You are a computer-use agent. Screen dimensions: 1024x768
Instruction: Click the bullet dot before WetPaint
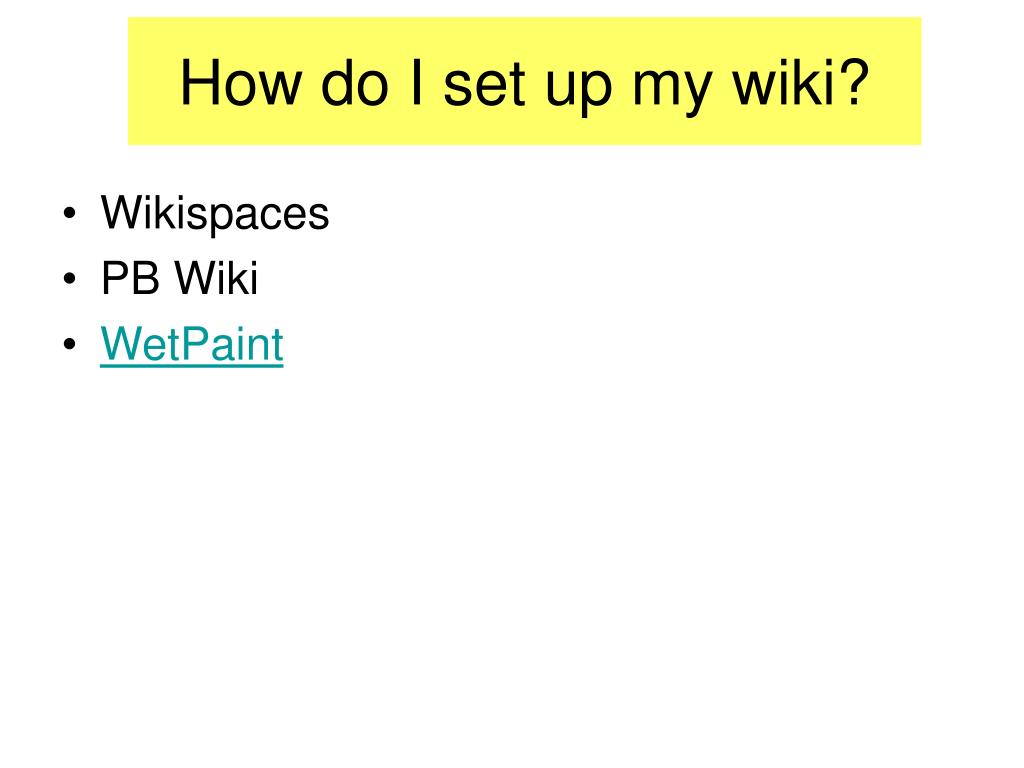[x=70, y=344]
